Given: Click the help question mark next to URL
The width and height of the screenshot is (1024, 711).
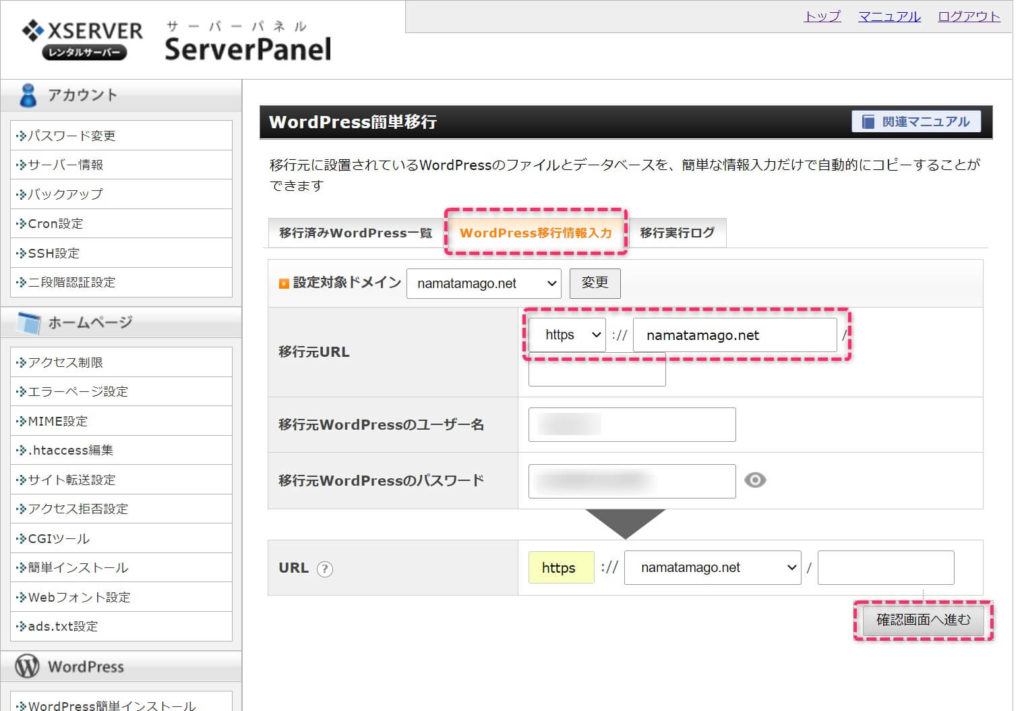Looking at the screenshot, I should tap(325, 569).
